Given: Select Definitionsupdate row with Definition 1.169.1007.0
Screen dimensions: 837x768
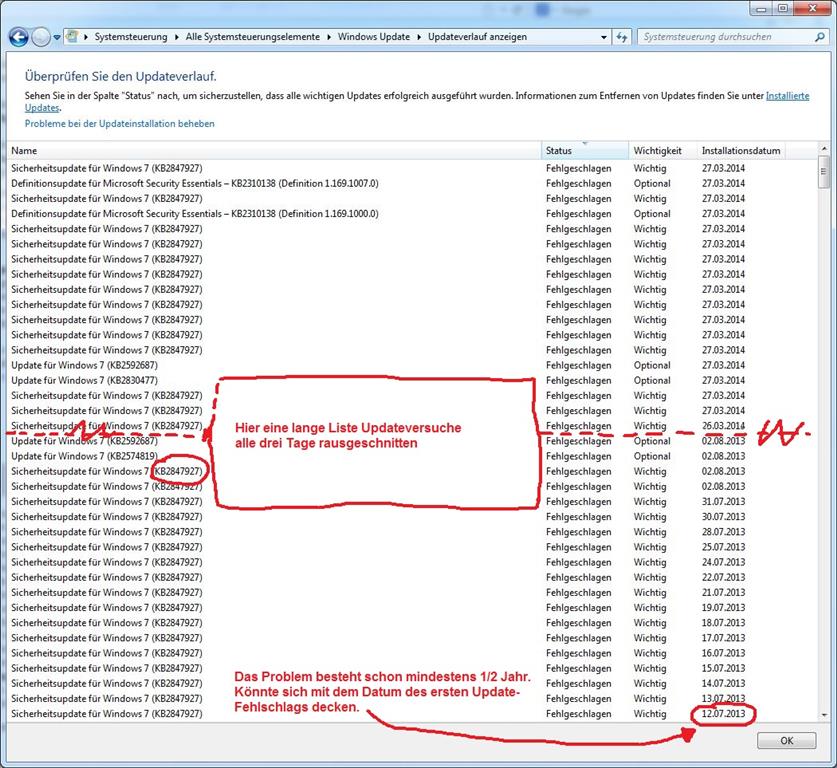Looking at the screenshot, I should [411, 183].
